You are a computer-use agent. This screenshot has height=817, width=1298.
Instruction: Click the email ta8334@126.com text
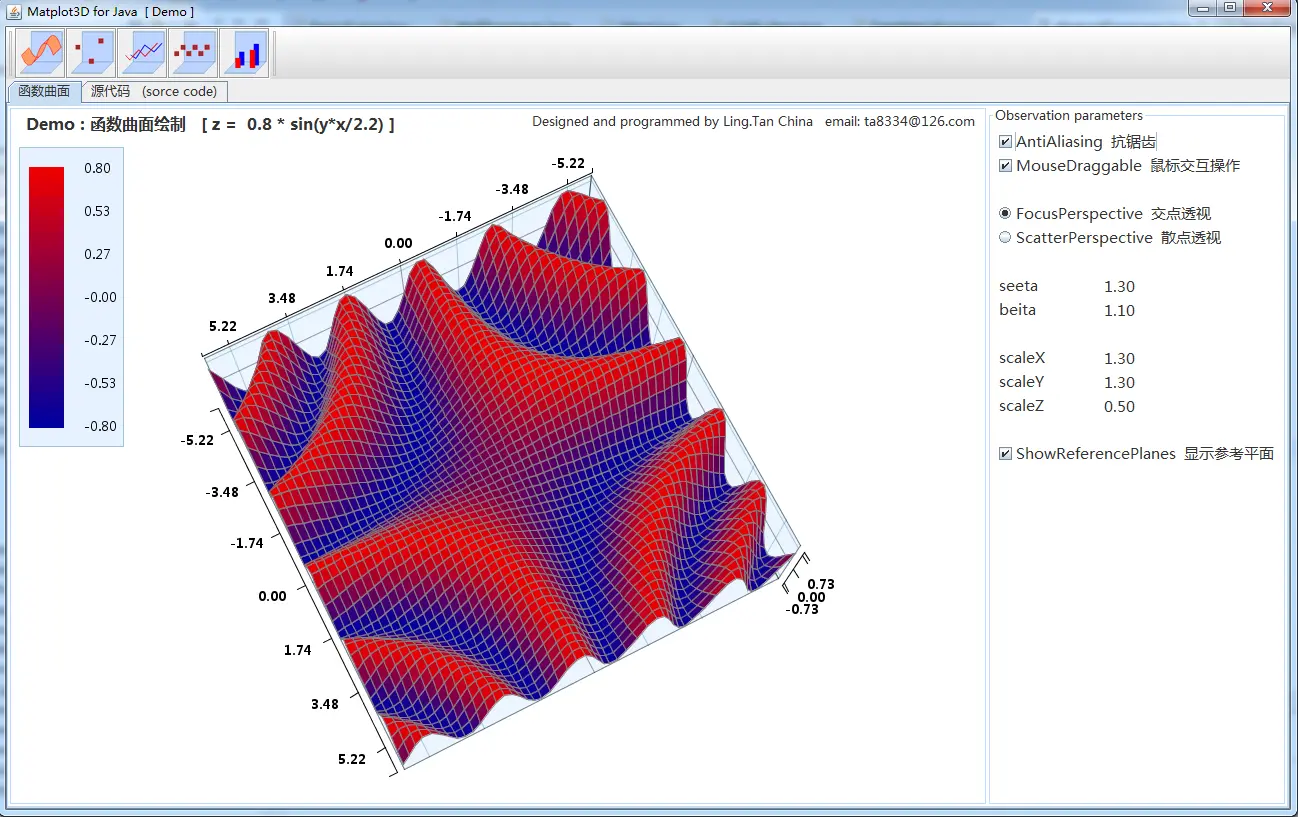point(900,122)
